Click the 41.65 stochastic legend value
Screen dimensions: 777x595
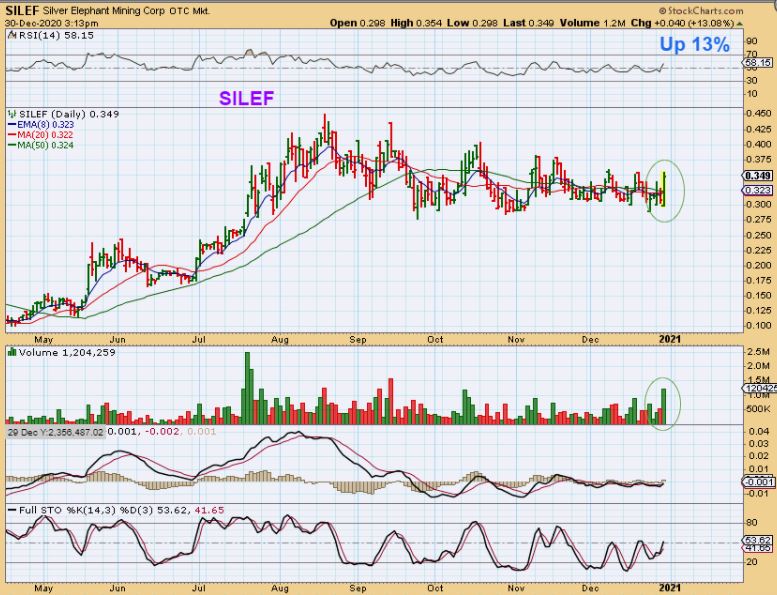(x=209, y=510)
